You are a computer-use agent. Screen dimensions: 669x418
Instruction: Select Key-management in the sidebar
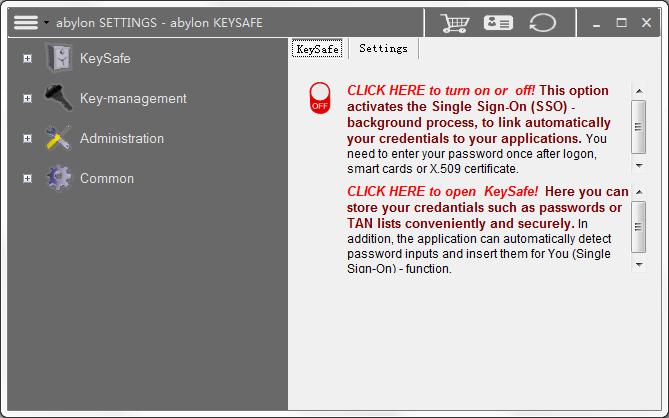pyautogui.click(x=133, y=99)
